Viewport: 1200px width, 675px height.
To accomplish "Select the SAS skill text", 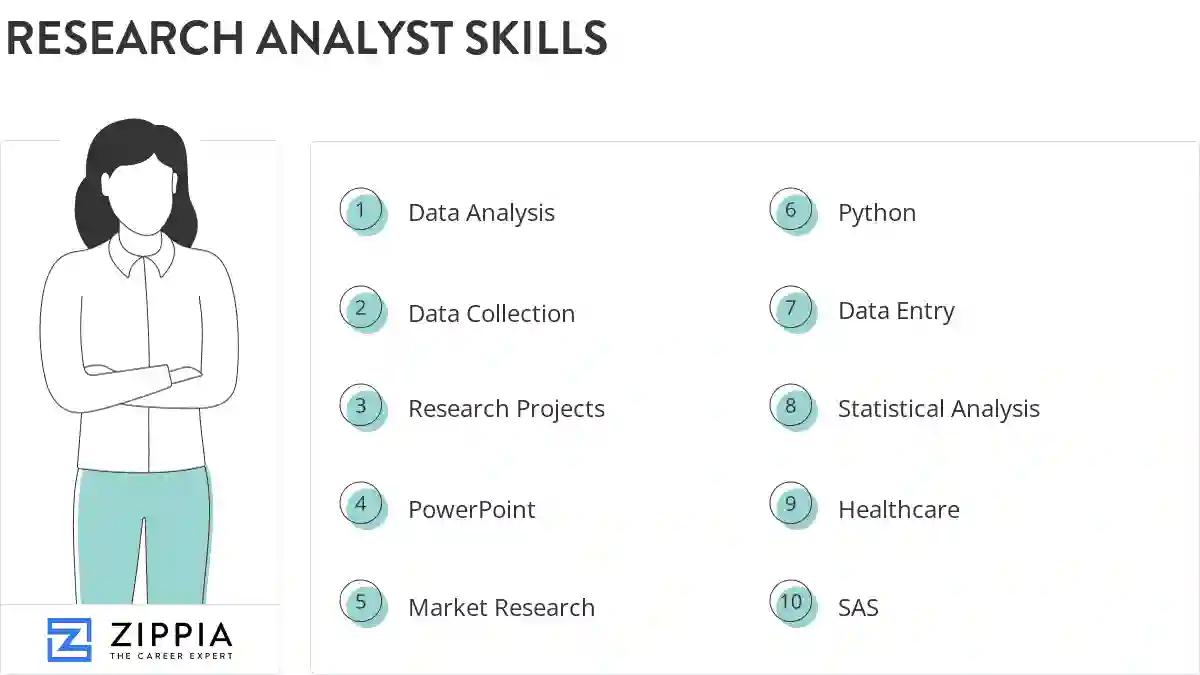I will click(858, 608).
